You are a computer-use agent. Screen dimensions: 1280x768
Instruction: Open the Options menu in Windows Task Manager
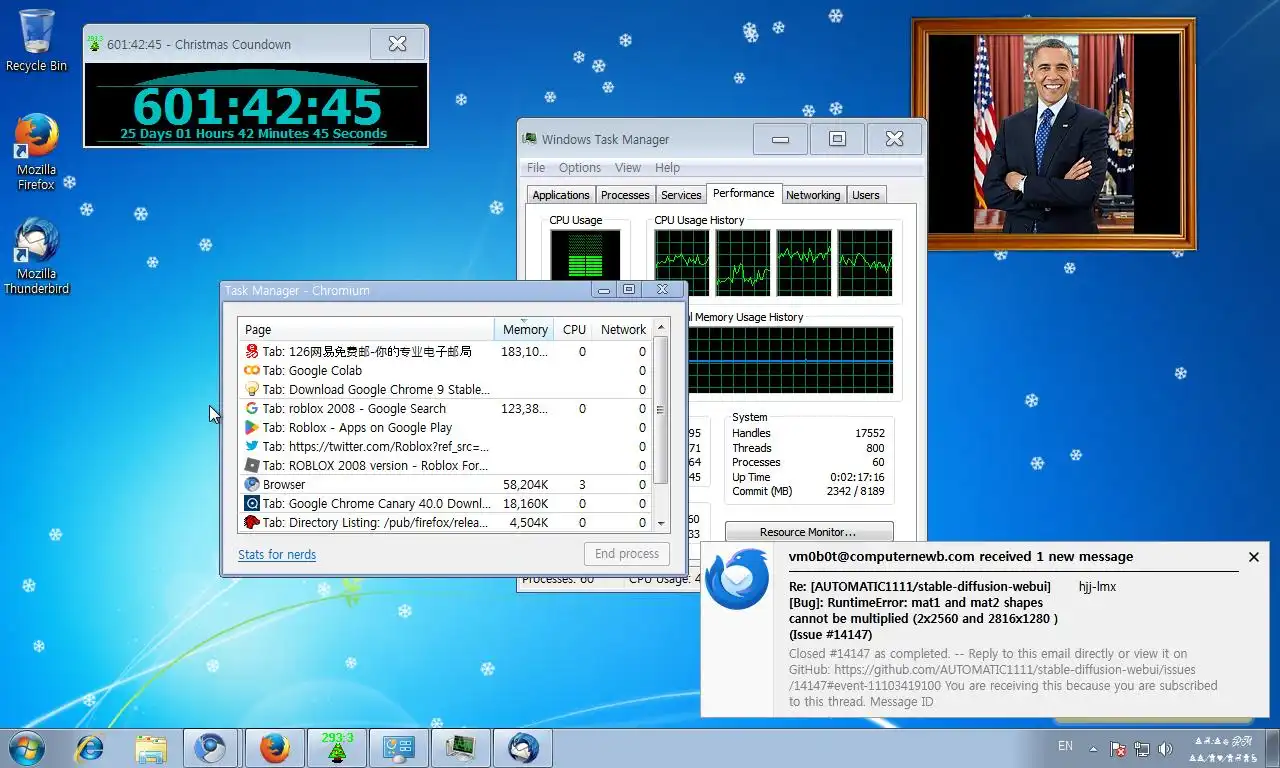(x=580, y=168)
